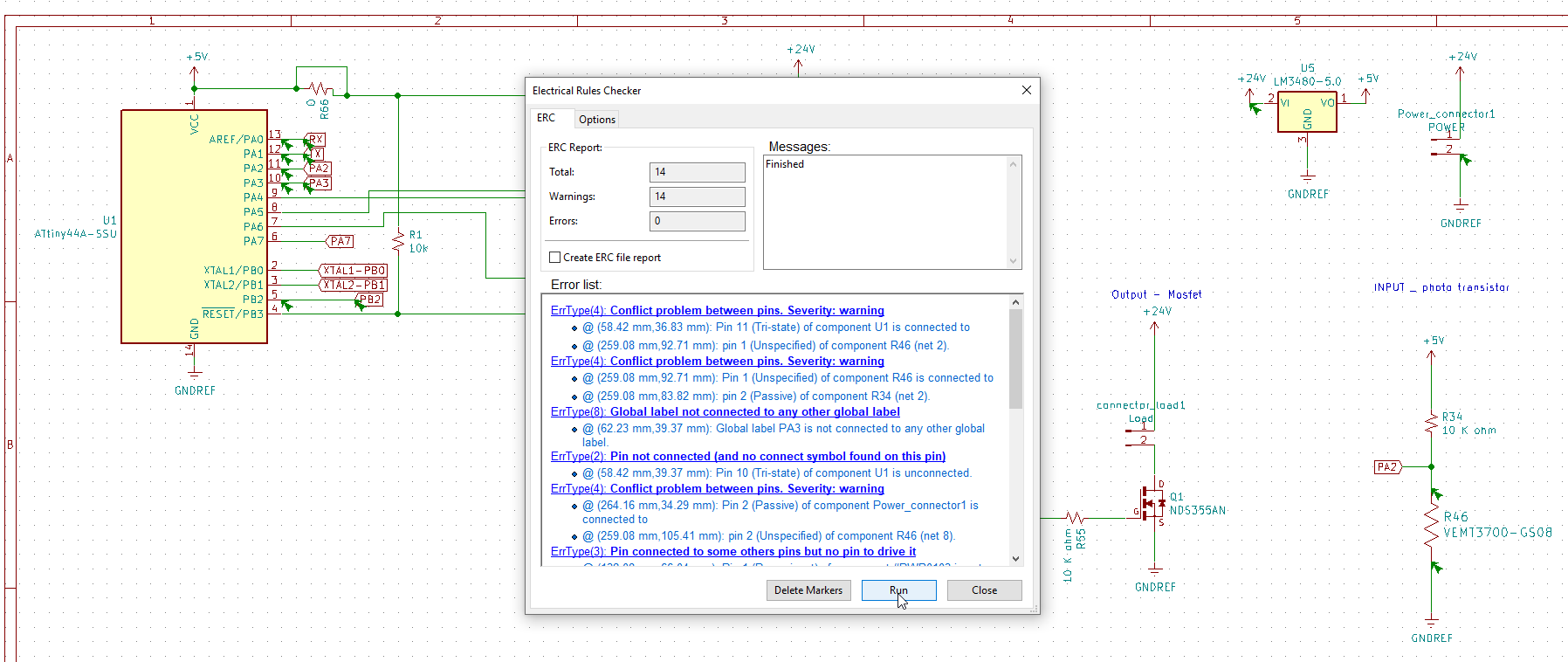This screenshot has width=1568, height=662.
Task: Click the connector_load1 reference label
Action: 1140,405
